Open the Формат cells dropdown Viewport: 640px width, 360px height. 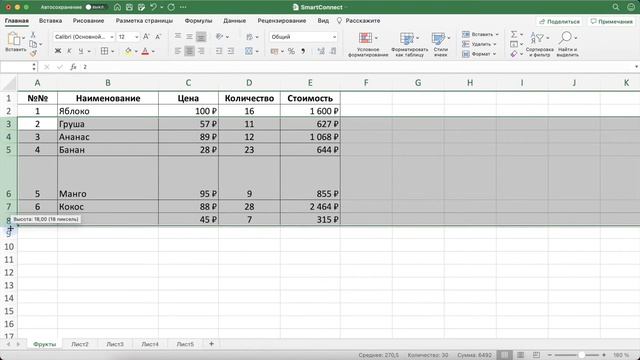tap(479, 54)
